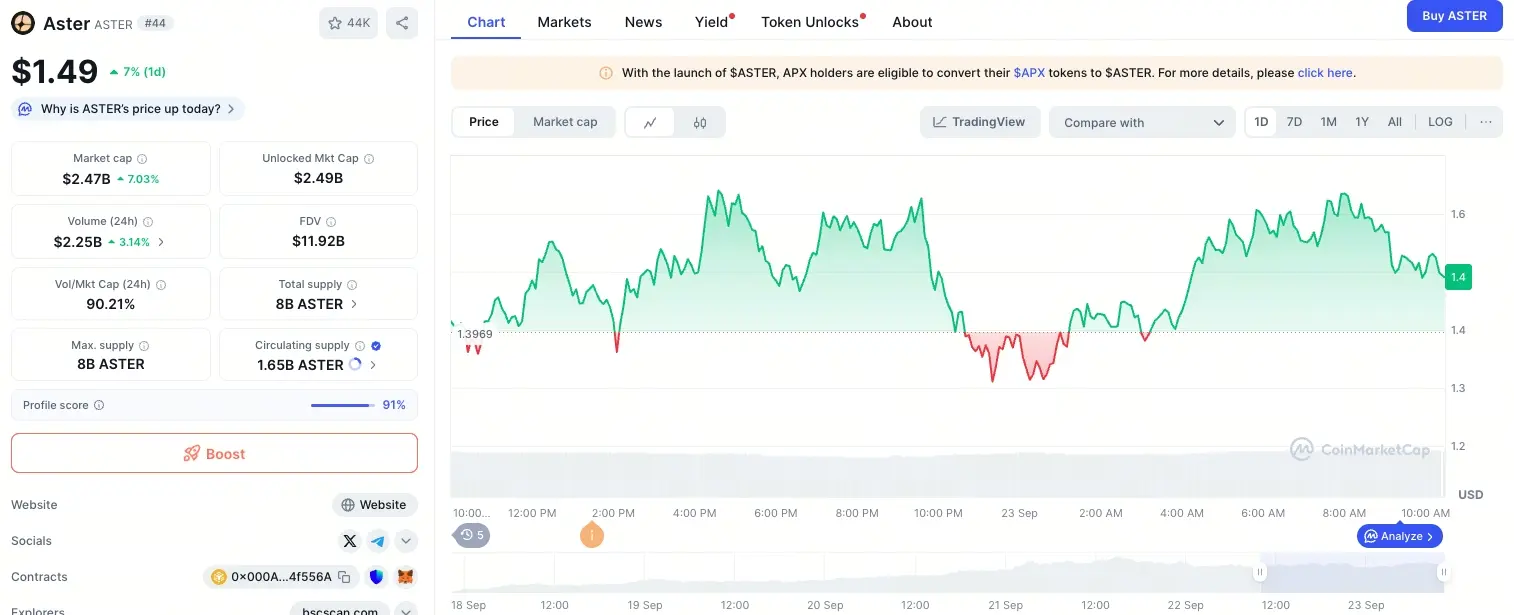Open Compare with dropdown
Screen dimensions: 1514x615
(1143, 123)
